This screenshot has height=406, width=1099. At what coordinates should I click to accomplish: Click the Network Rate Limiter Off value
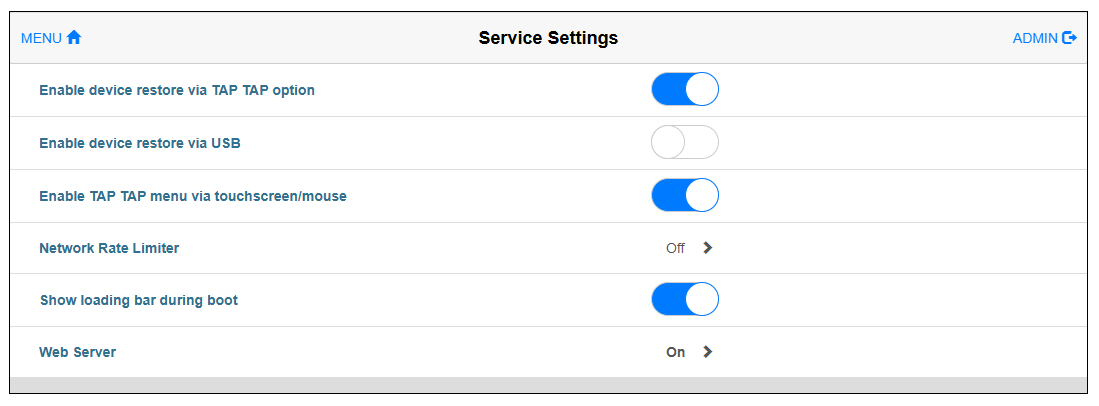point(675,248)
